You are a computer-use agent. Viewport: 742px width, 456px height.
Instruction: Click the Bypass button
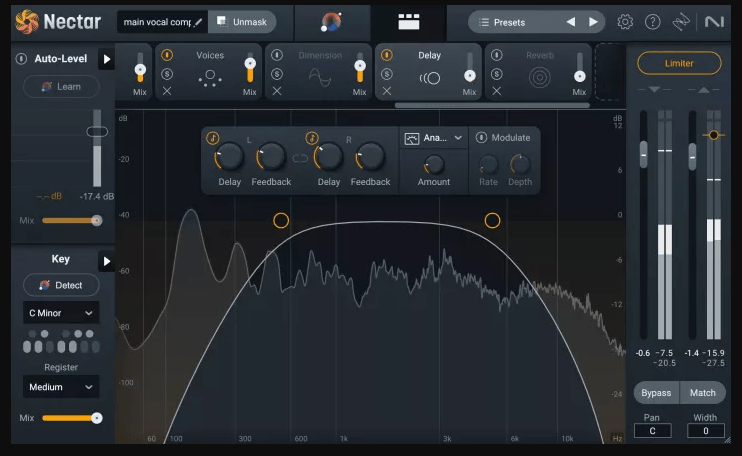[x=656, y=393]
